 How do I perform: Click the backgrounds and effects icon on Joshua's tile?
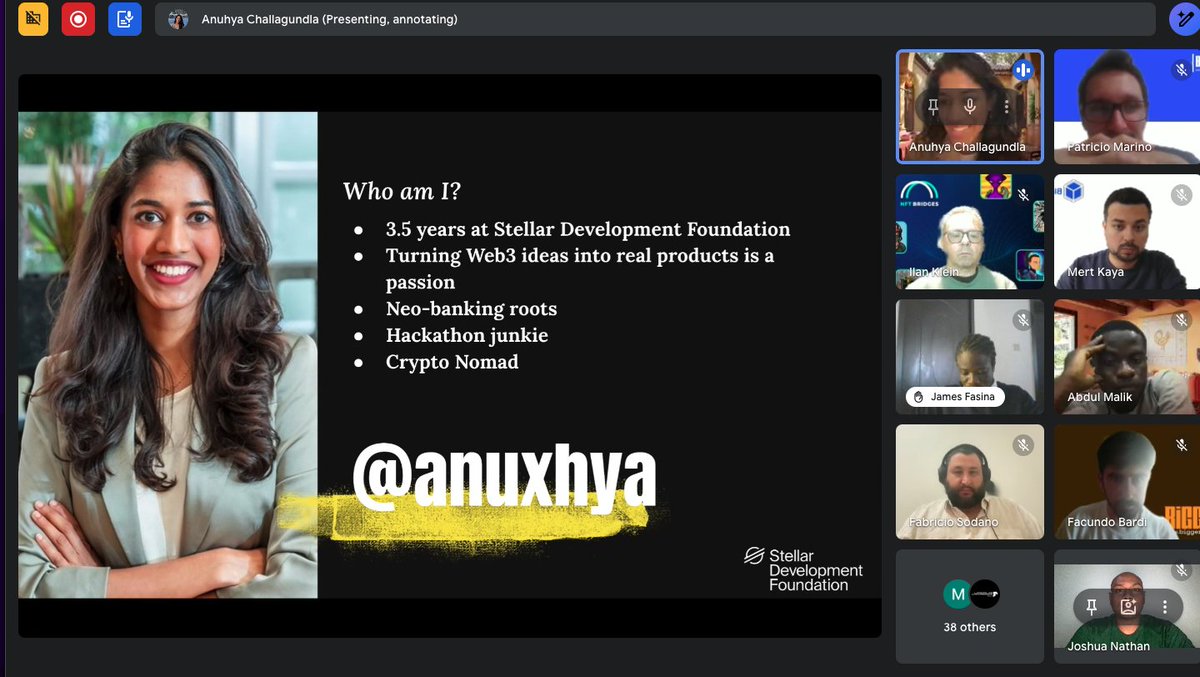[1128, 606]
